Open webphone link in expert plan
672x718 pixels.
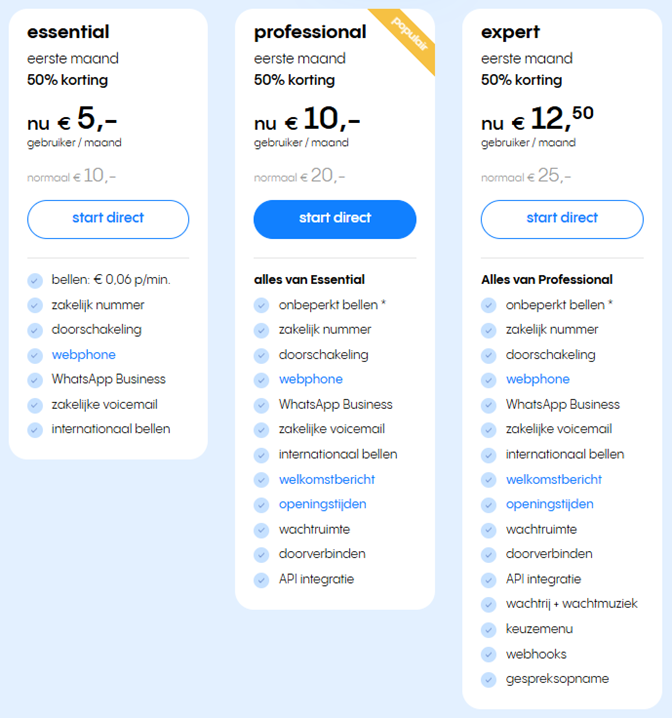coord(538,379)
